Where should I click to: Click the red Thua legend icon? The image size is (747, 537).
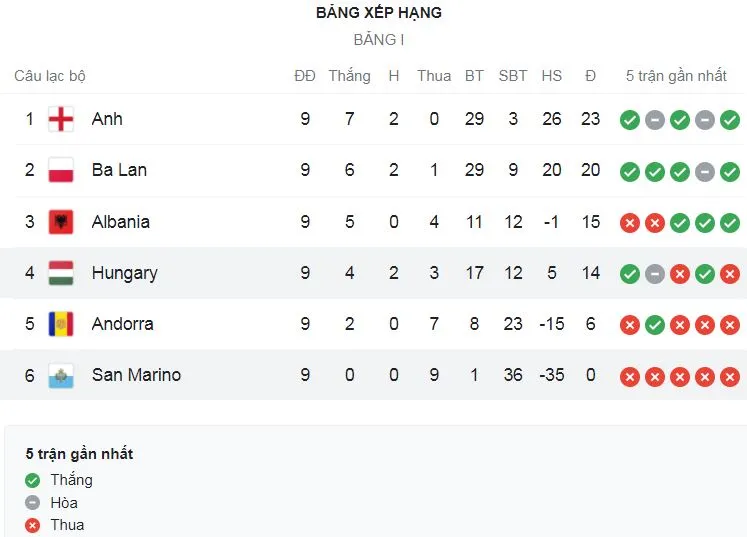pos(33,525)
